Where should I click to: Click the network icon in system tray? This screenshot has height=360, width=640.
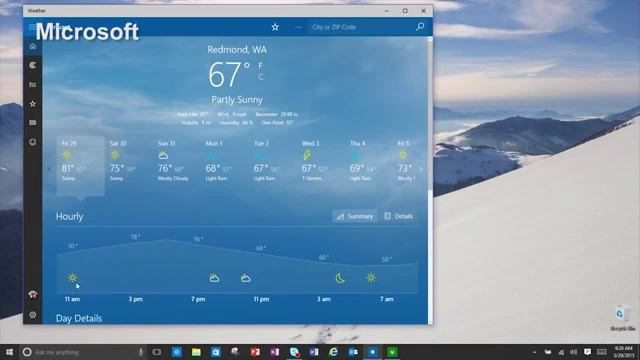[561, 352]
